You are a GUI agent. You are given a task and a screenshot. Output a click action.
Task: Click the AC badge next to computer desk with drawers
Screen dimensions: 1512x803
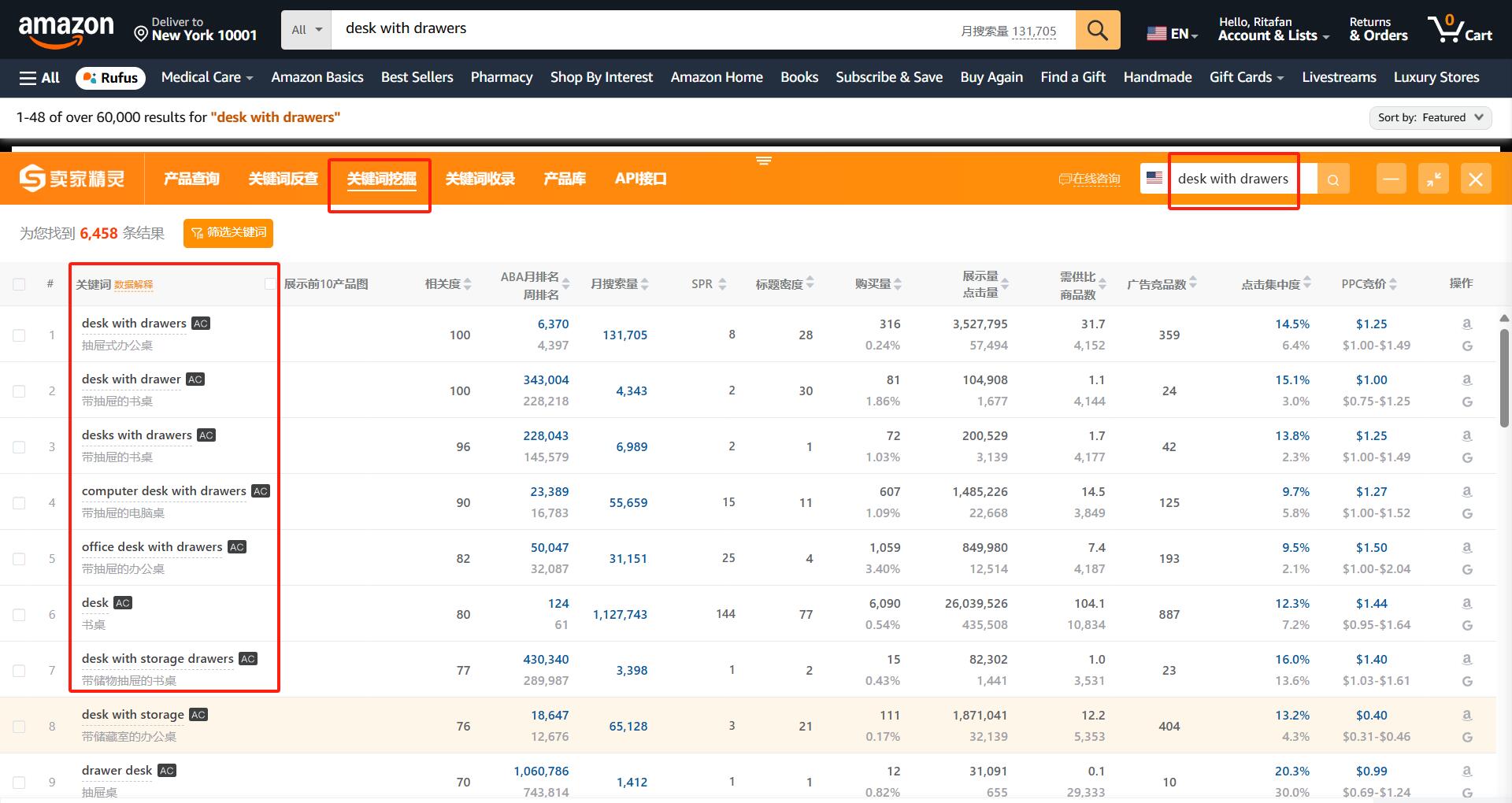(261, 491)
